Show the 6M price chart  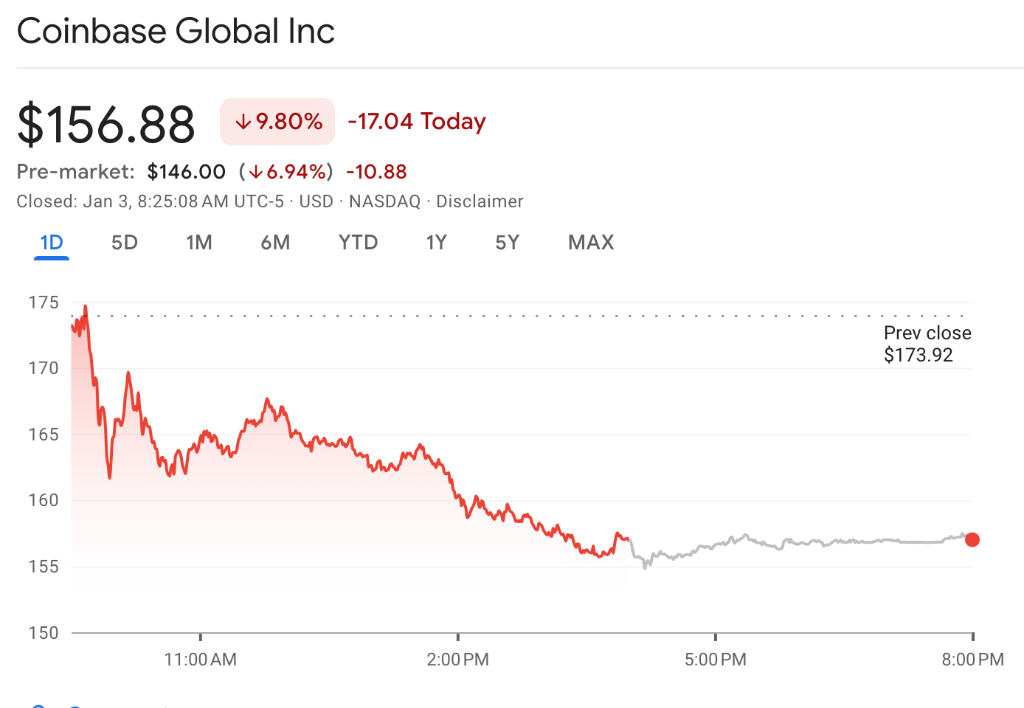(x=275, y=242)
